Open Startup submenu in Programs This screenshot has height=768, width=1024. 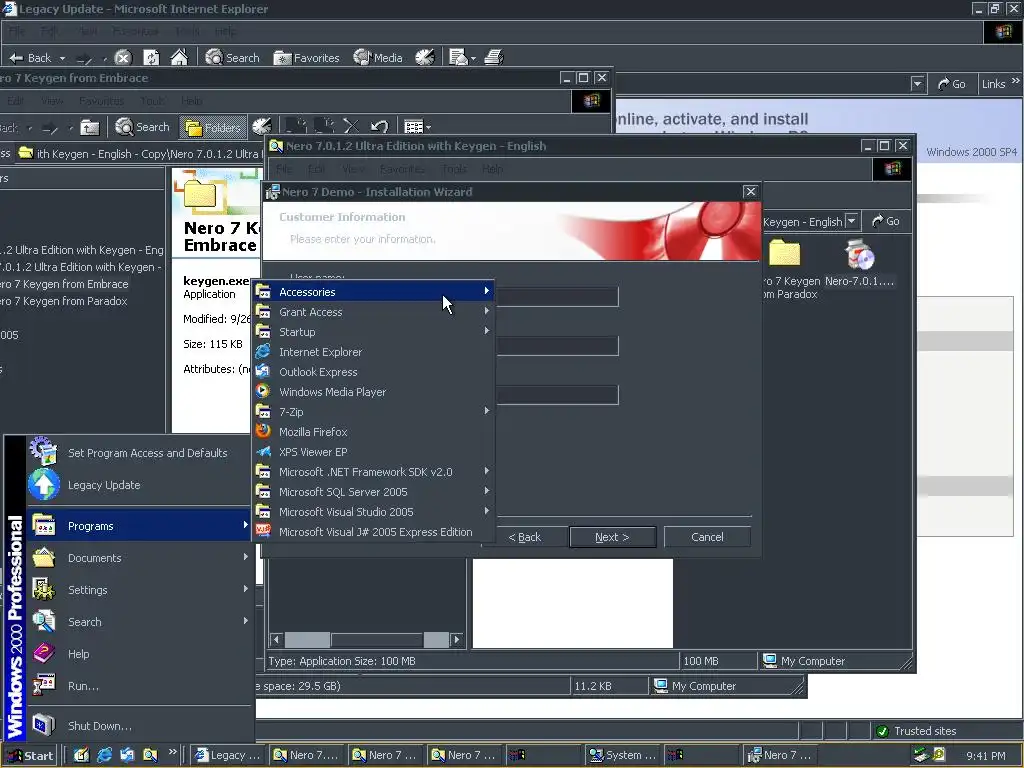[x=373, y=332]
